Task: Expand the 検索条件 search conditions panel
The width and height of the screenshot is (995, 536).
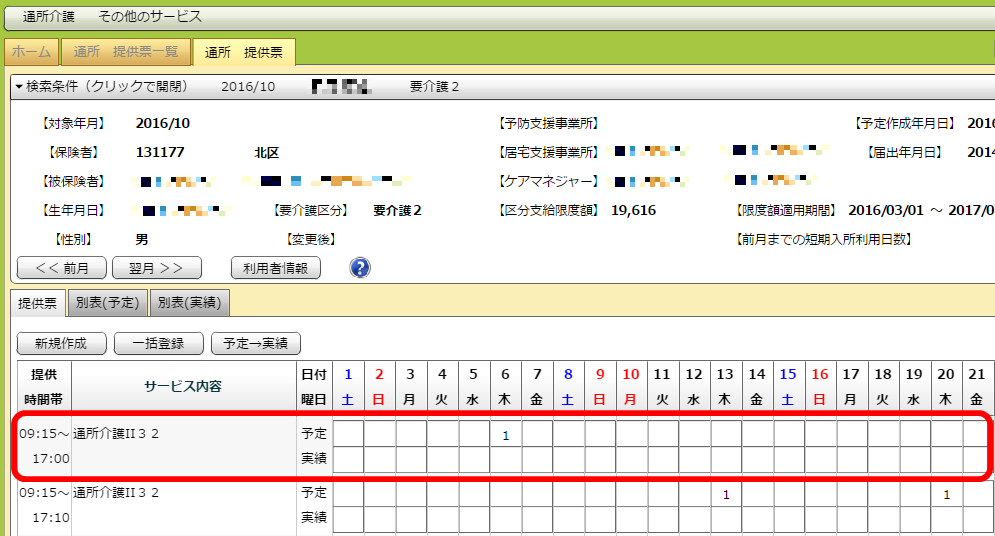Action: tap(100, 87)
